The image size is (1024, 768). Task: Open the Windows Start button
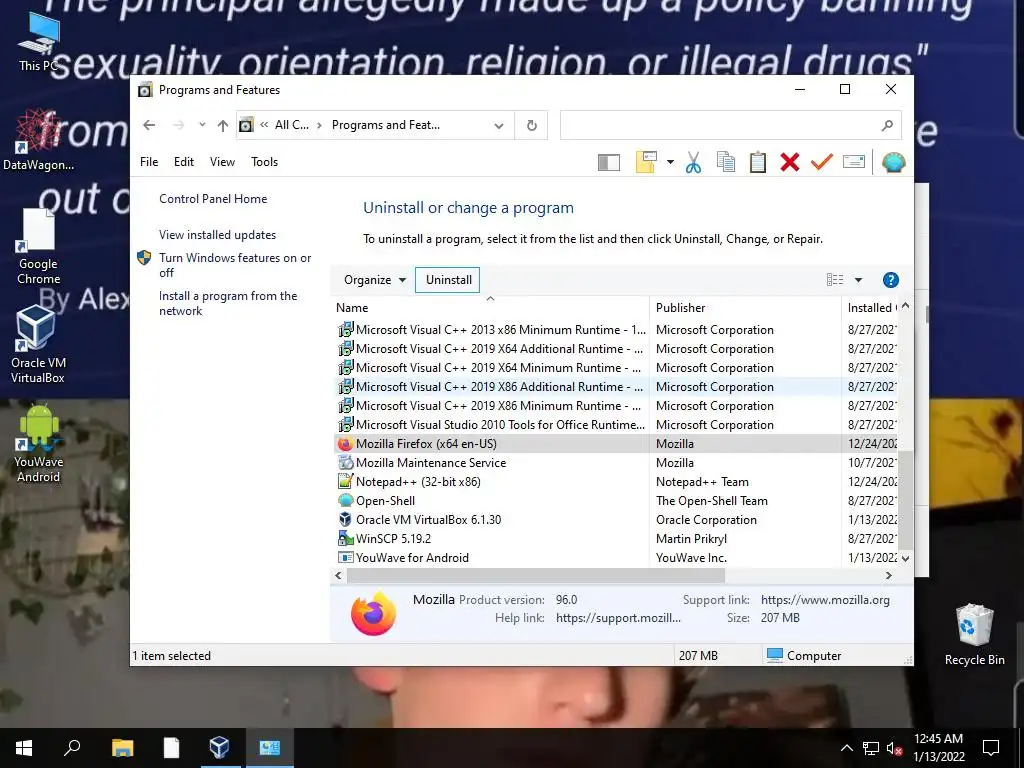tap(24, 748)
